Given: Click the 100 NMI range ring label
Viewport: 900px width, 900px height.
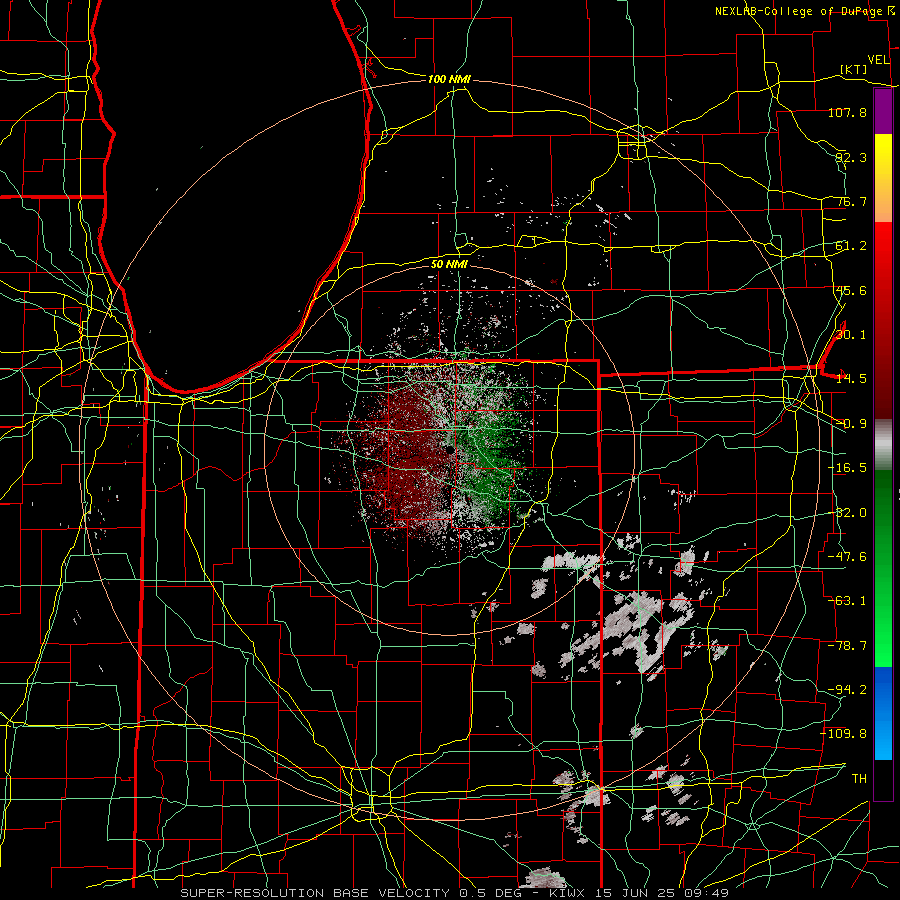Looking at the screenshot, I should [x=449, y=79].
